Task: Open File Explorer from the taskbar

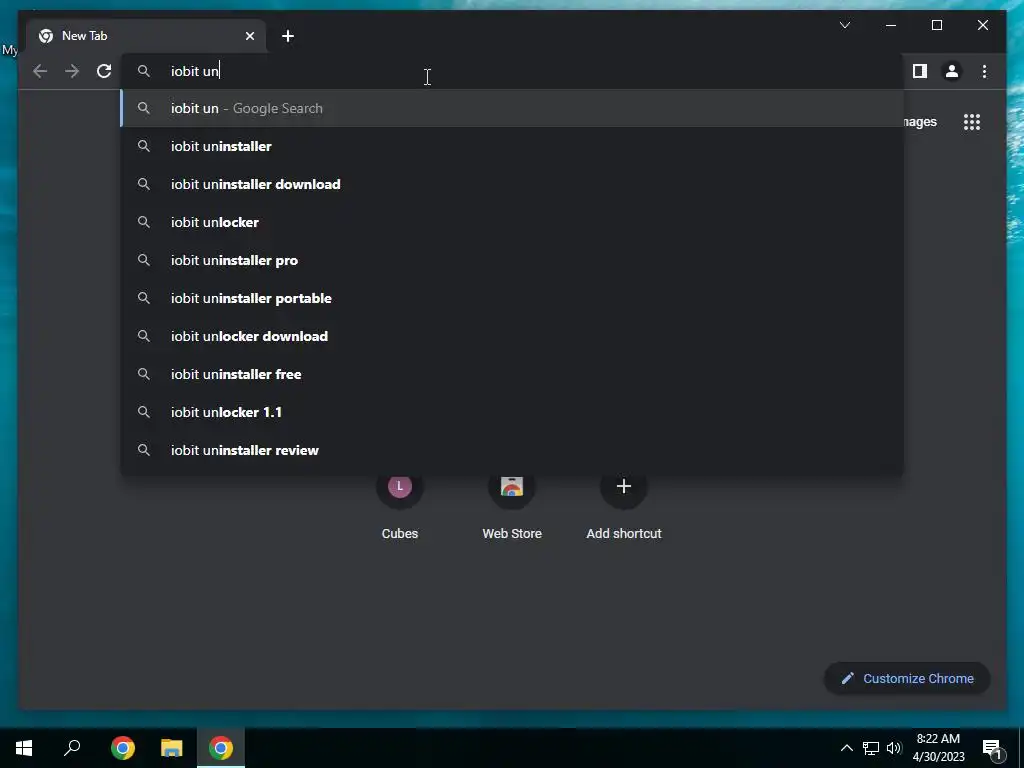Action: [x=172, y=748]
